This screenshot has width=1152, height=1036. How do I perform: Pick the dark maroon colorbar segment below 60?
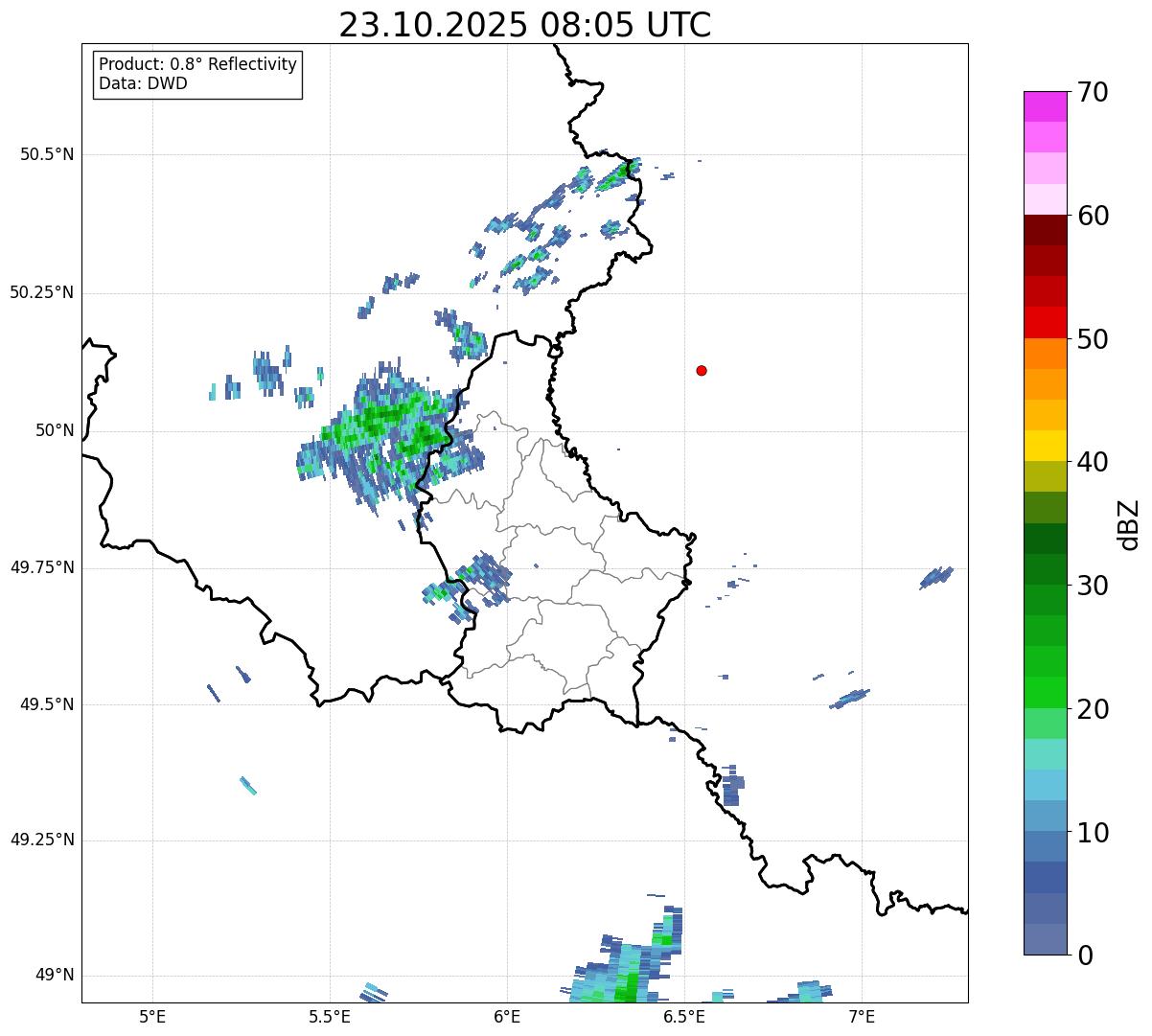pyautogui.click(x=1045, y=230)
